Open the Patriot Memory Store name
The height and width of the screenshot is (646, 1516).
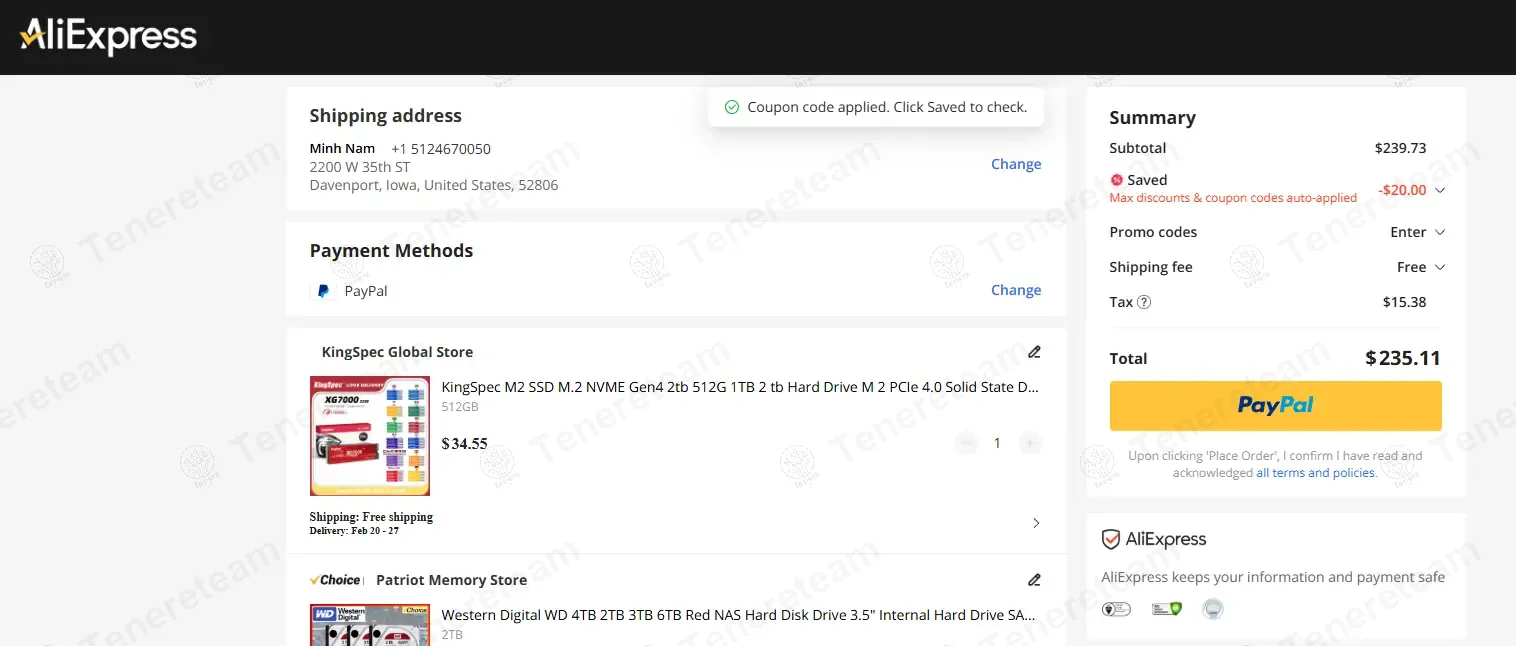[x=451, y=580]
